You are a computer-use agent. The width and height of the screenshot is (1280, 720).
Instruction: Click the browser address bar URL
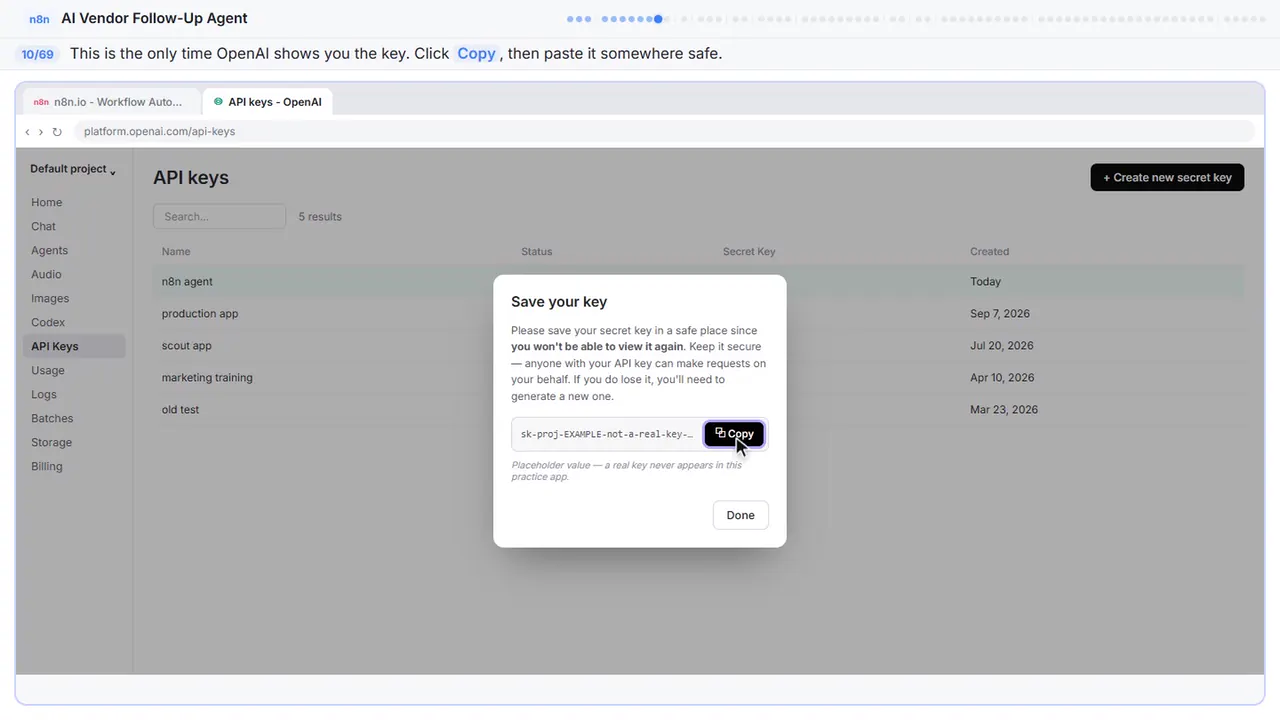[x=160, y=132]
